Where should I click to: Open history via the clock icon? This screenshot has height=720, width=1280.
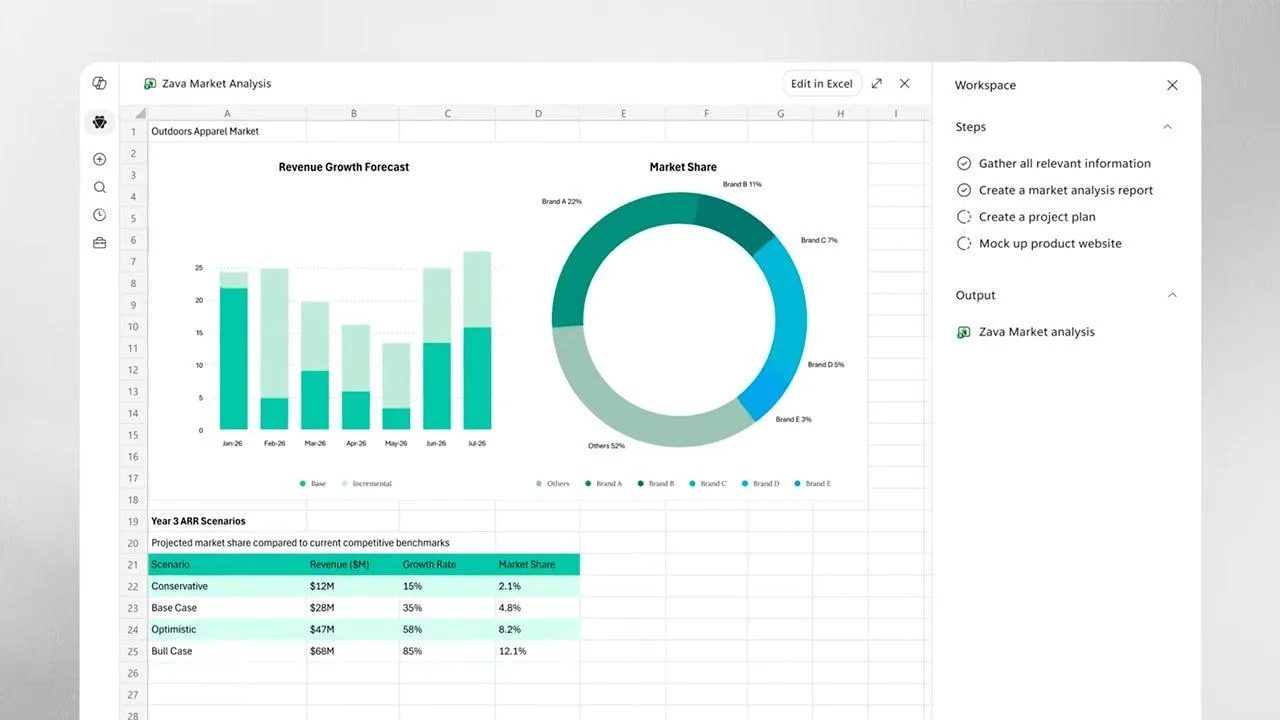(99, 215)
